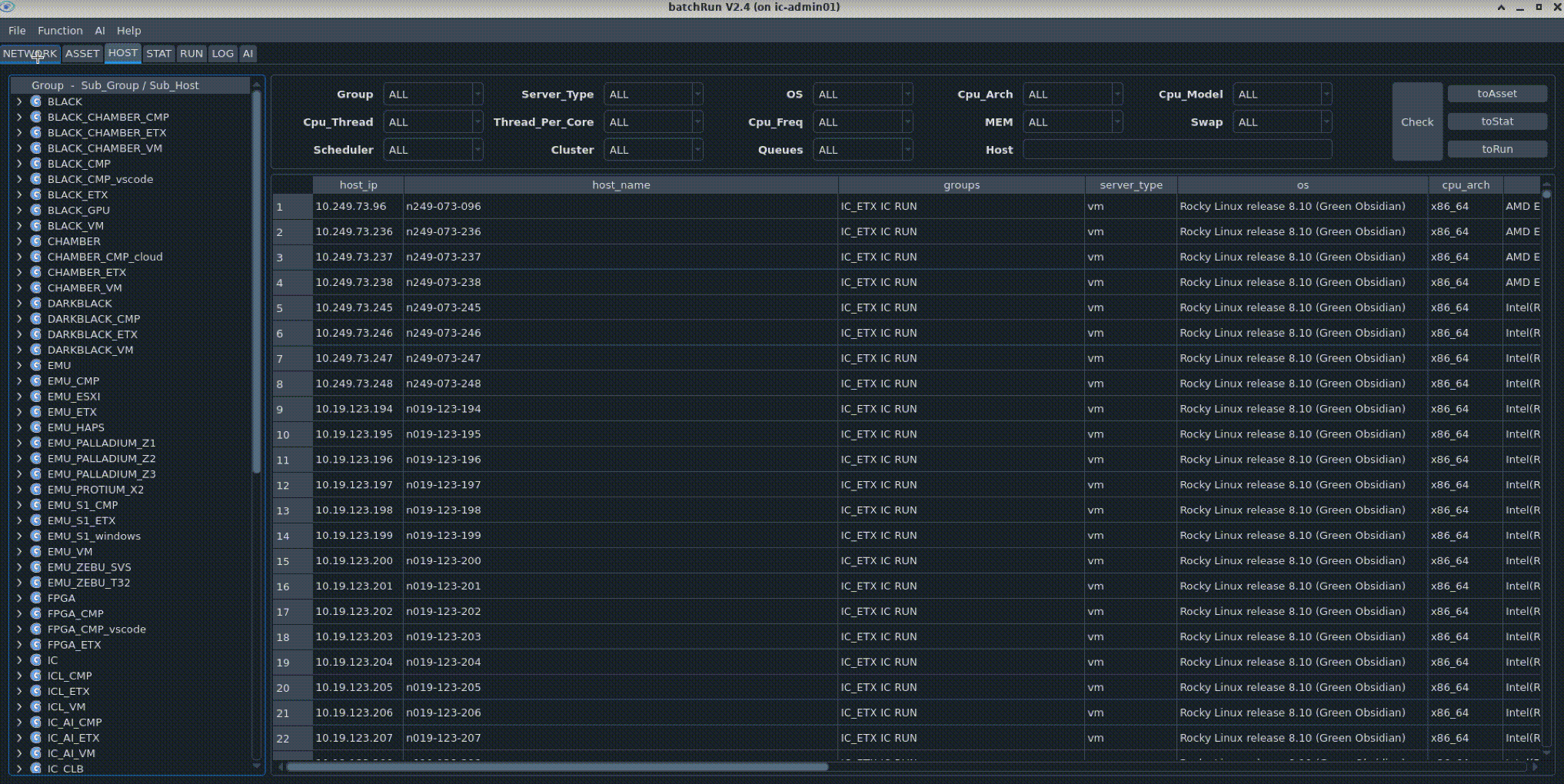Screen dimensions: 1564x784
Task: Click the group icon beside EMU_ZEBU_SVS
Action: (35, 567)
